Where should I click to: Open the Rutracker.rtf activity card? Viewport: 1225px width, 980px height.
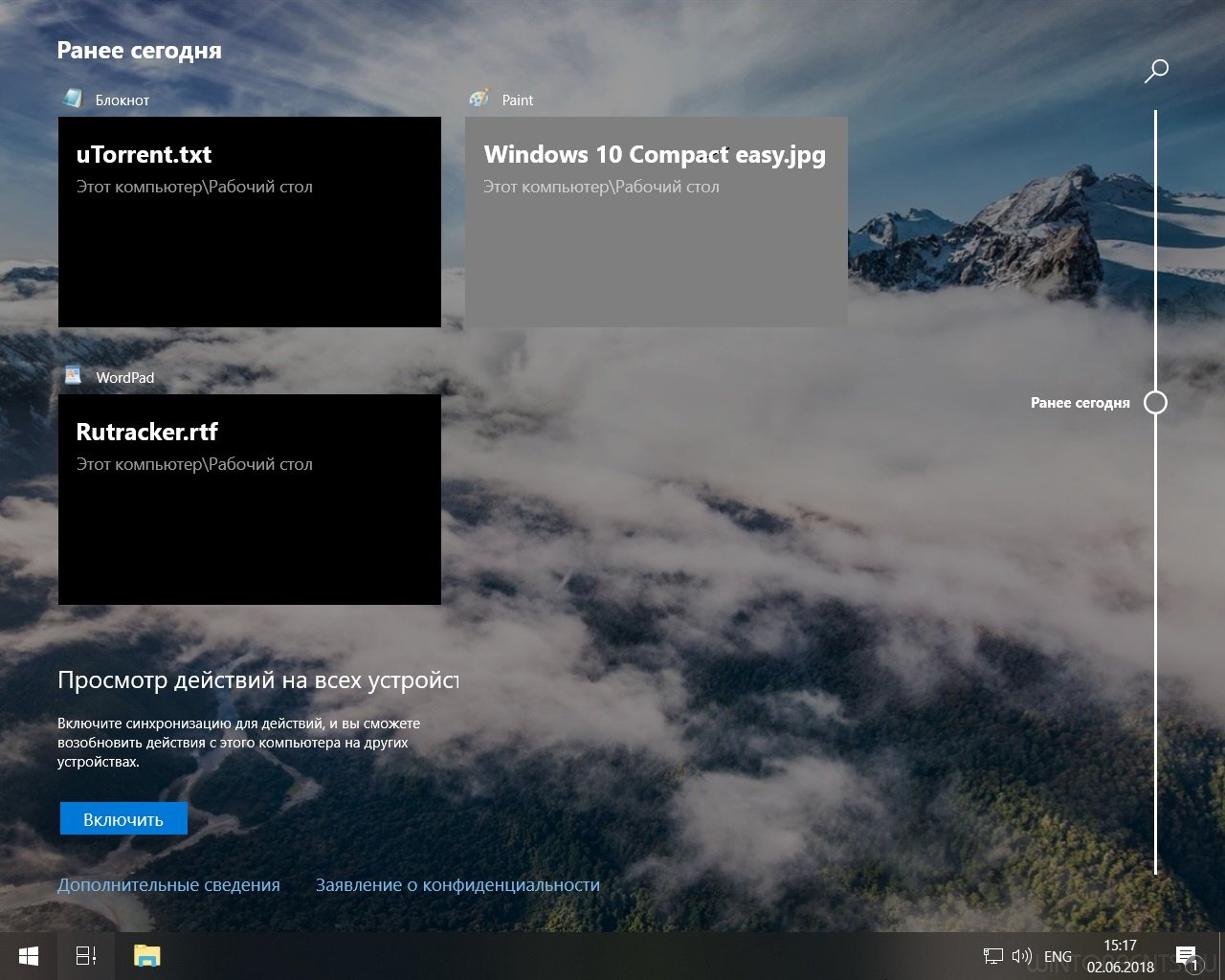(250, 500)
